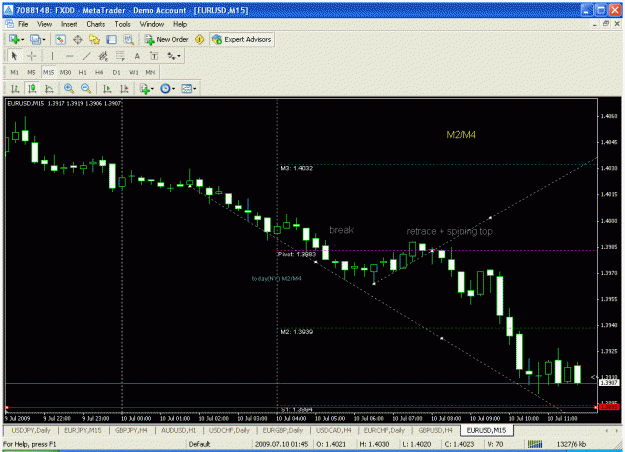Image resolution: width=625 pixels, height=452 pixels.
Task: Open the View menu
Action: coord(44,24)
